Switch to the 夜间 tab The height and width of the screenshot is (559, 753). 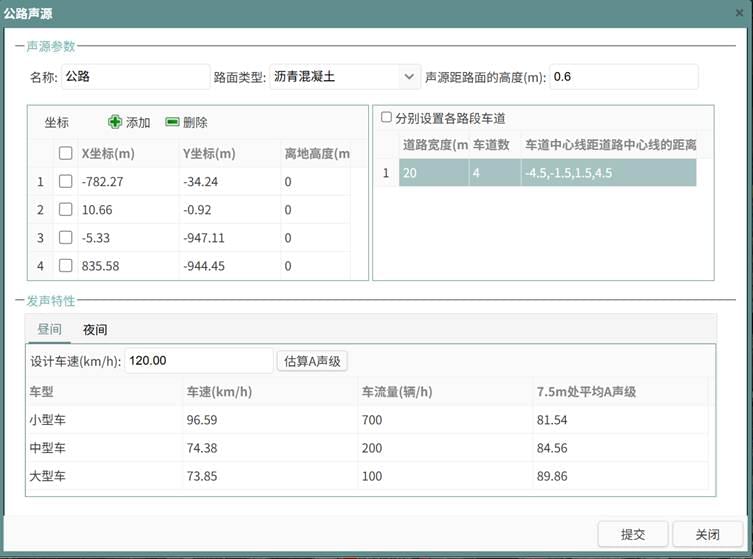(95, 329)
